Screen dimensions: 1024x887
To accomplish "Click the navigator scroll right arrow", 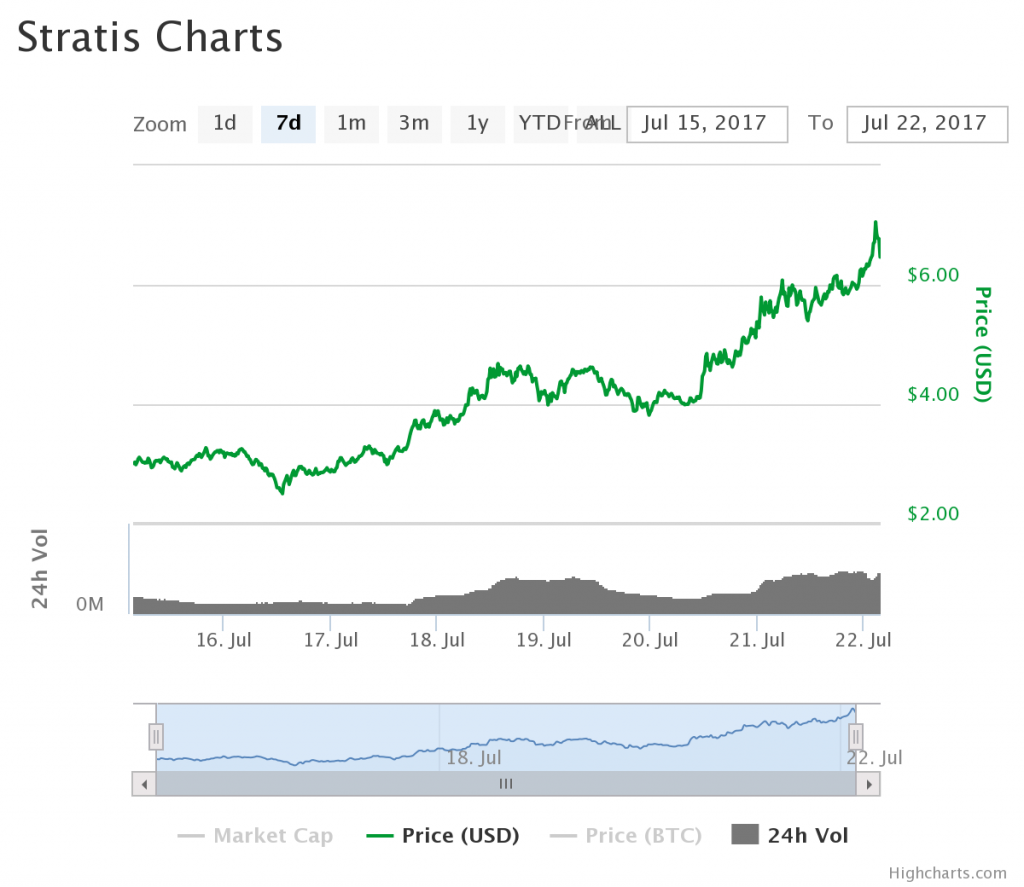I will click(869, 784).
